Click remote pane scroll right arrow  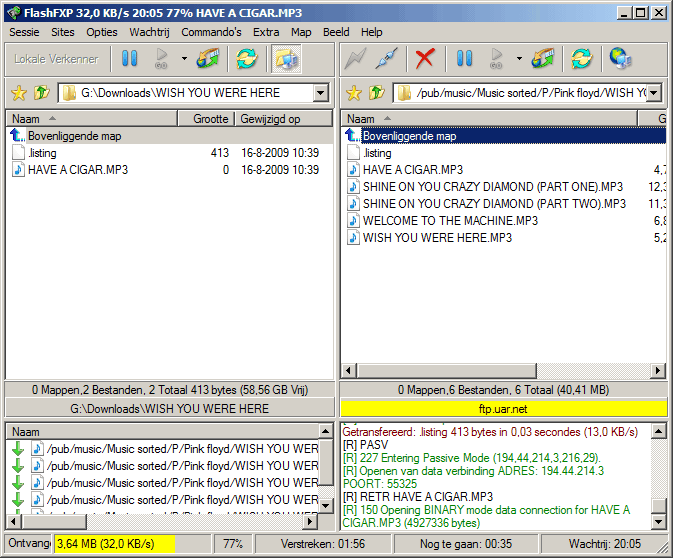click(658, 370)
